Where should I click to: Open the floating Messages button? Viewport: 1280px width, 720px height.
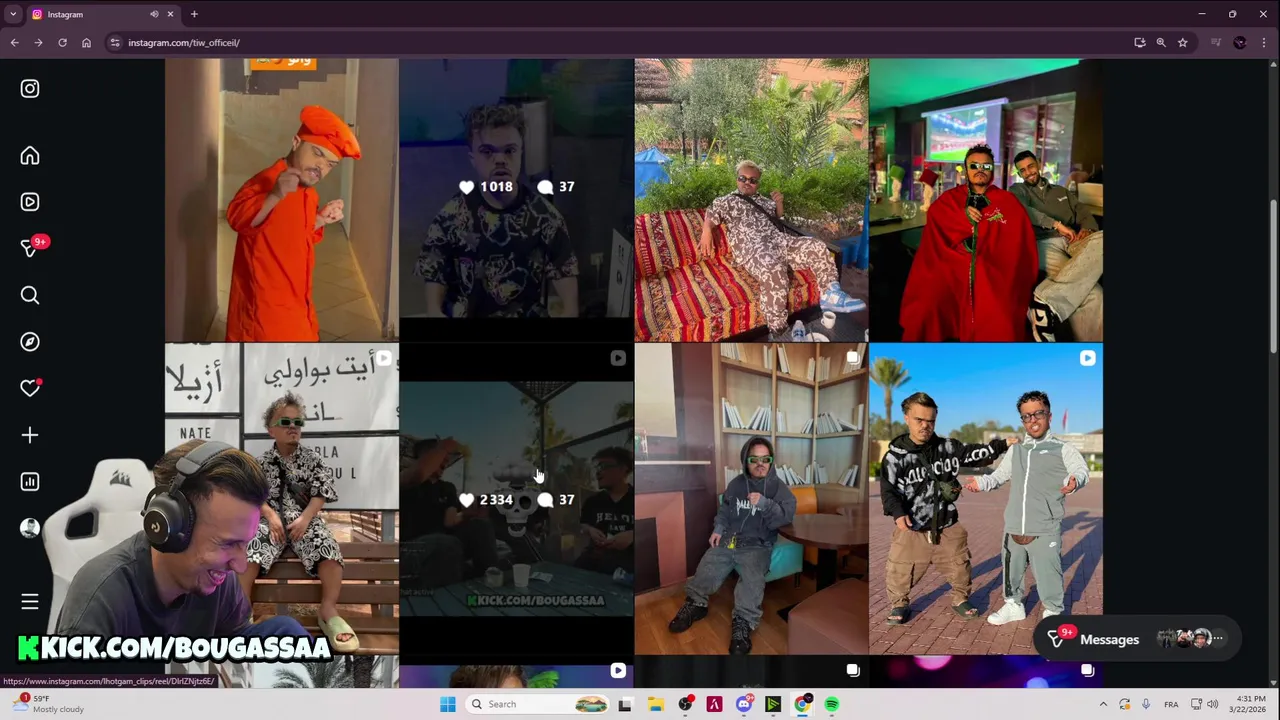coord(1135,639)
